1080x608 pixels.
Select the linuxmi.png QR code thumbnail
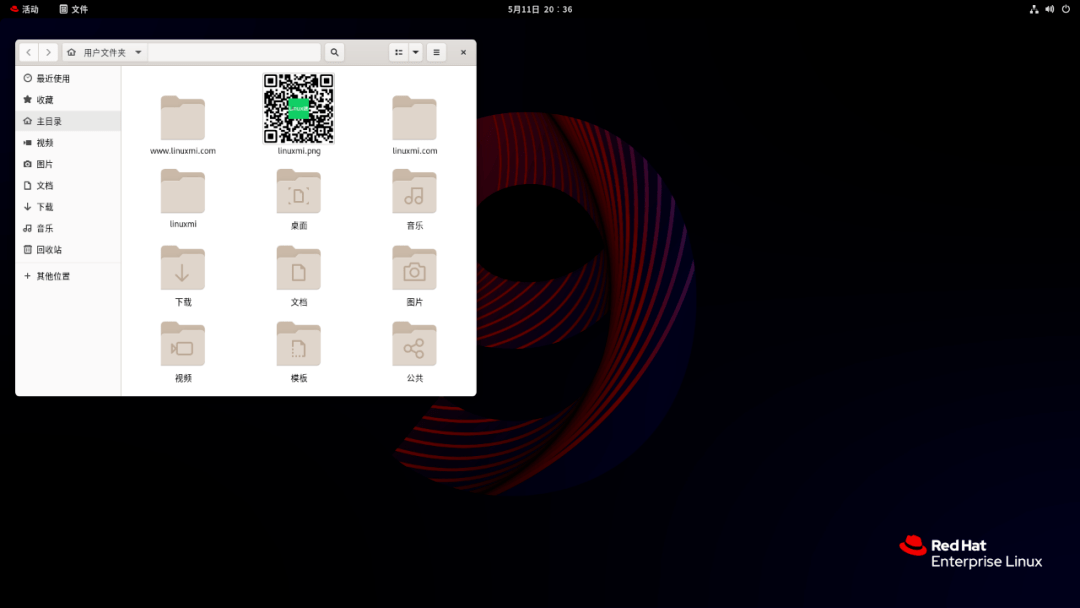298,109
